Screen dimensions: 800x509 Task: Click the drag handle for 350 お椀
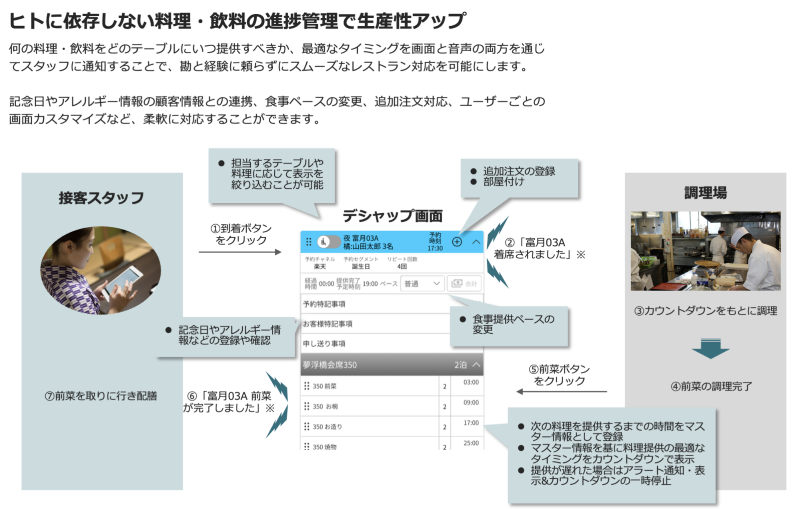pos(307,406)
